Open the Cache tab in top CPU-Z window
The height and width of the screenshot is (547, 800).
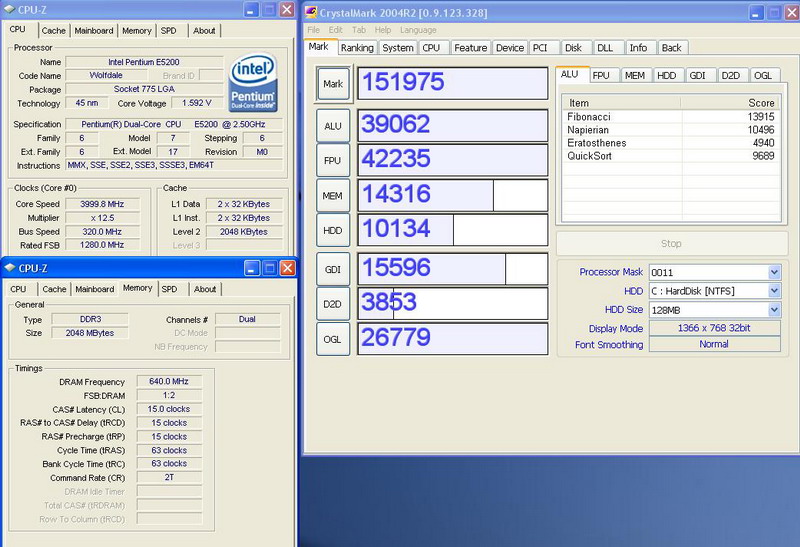pyautogui.click(x=54, y=31)
